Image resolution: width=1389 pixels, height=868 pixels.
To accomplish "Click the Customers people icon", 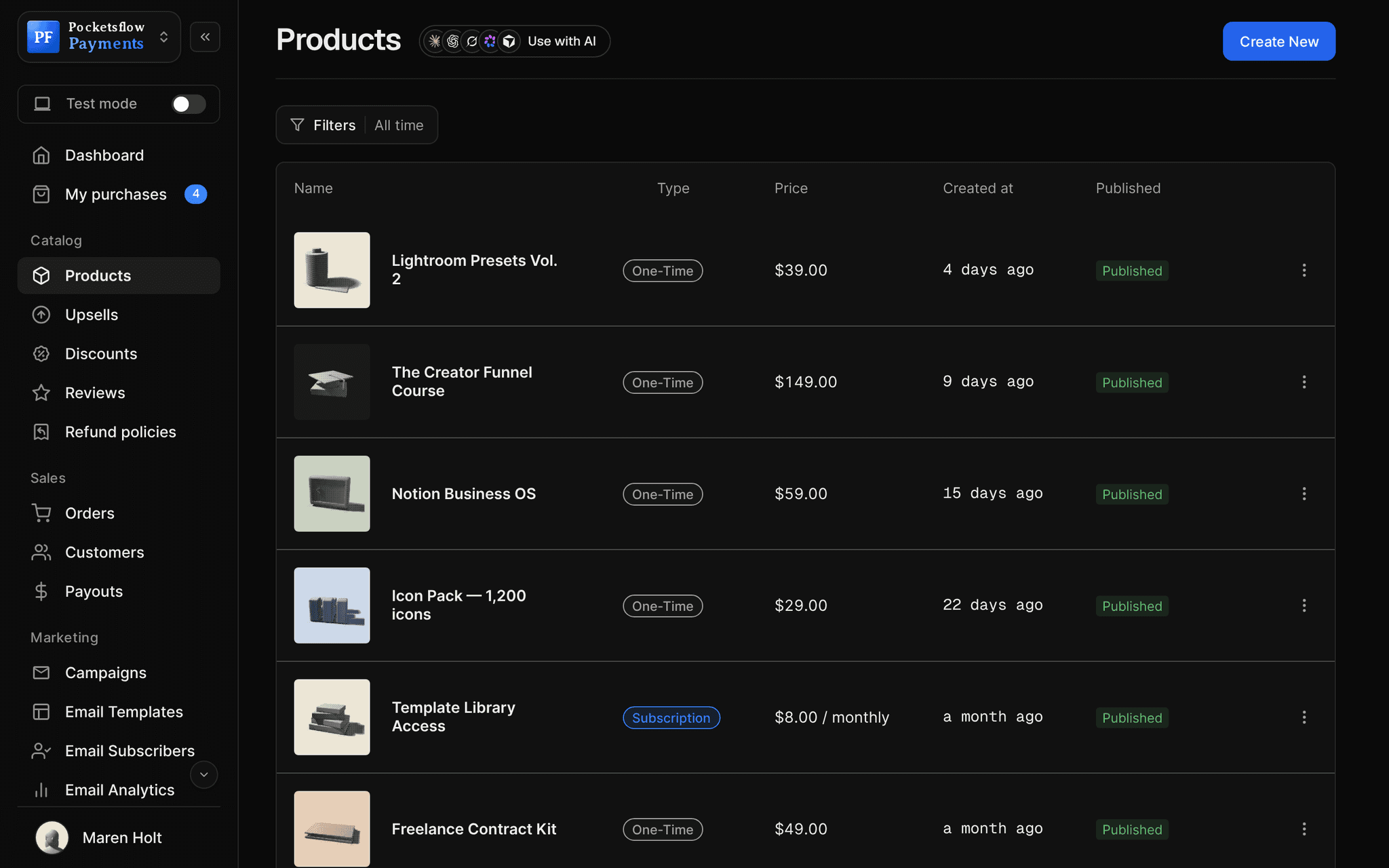I will click(x=41, y=553).
